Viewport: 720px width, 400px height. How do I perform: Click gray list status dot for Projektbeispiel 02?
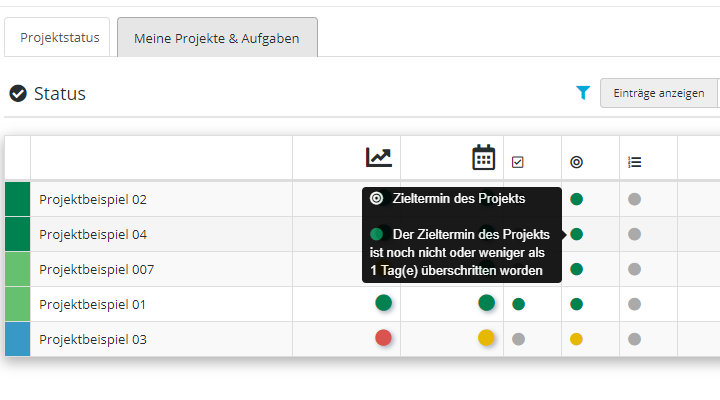tap(634, 199)
